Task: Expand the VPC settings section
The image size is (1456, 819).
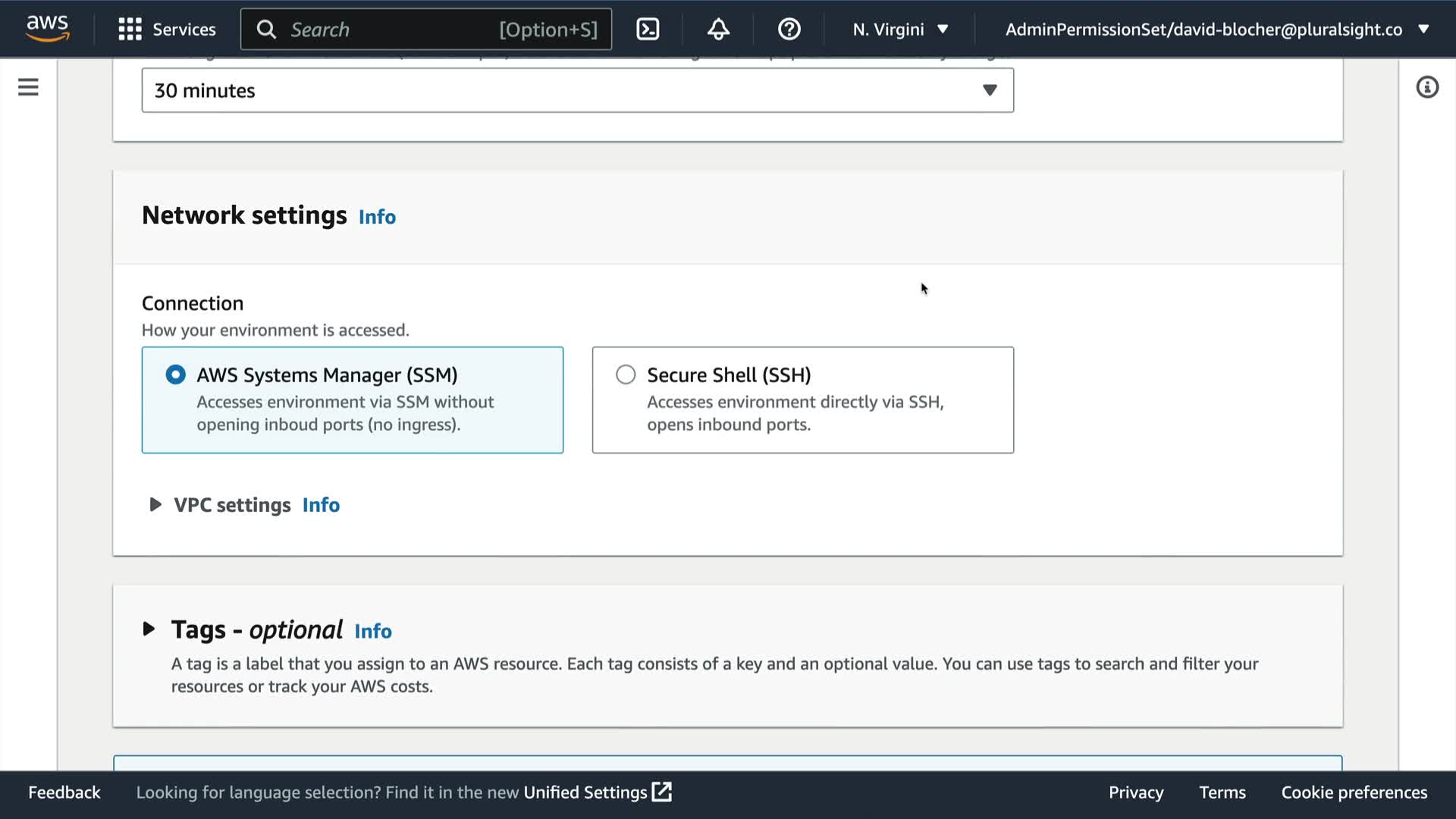Action: coord(155,504)
